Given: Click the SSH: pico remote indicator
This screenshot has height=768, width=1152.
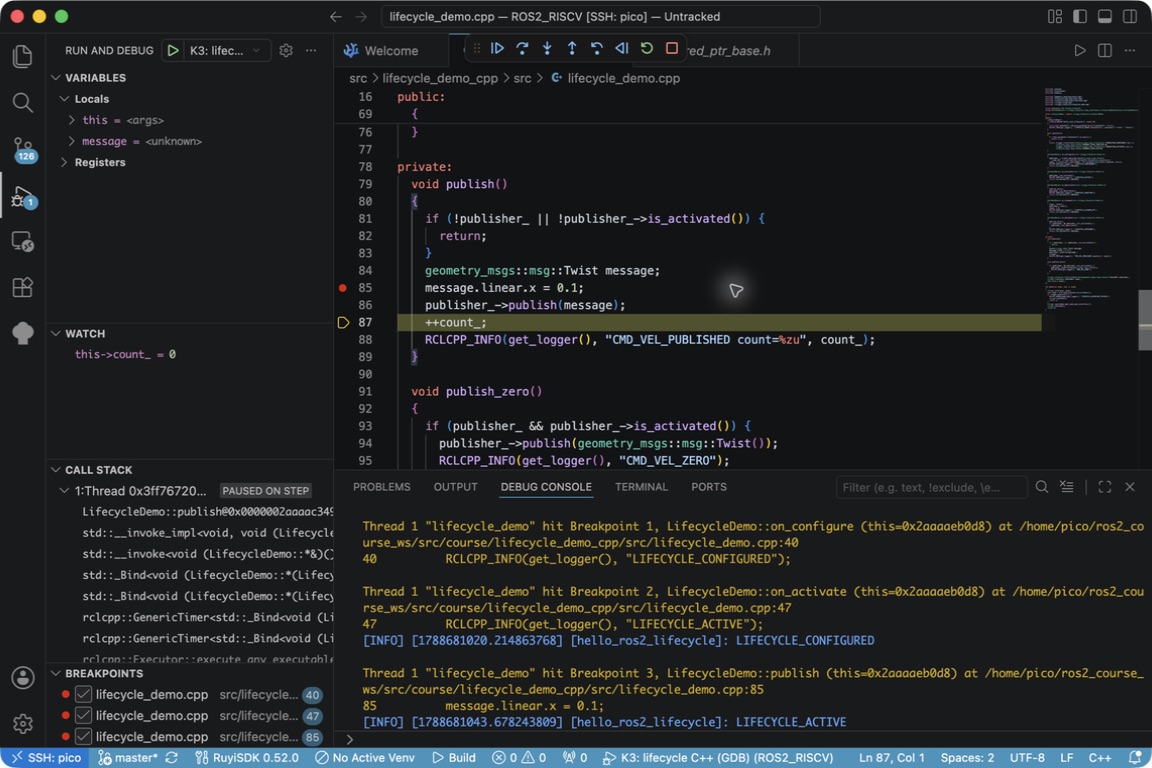Looking at the screenshot, I should point(46,758).
